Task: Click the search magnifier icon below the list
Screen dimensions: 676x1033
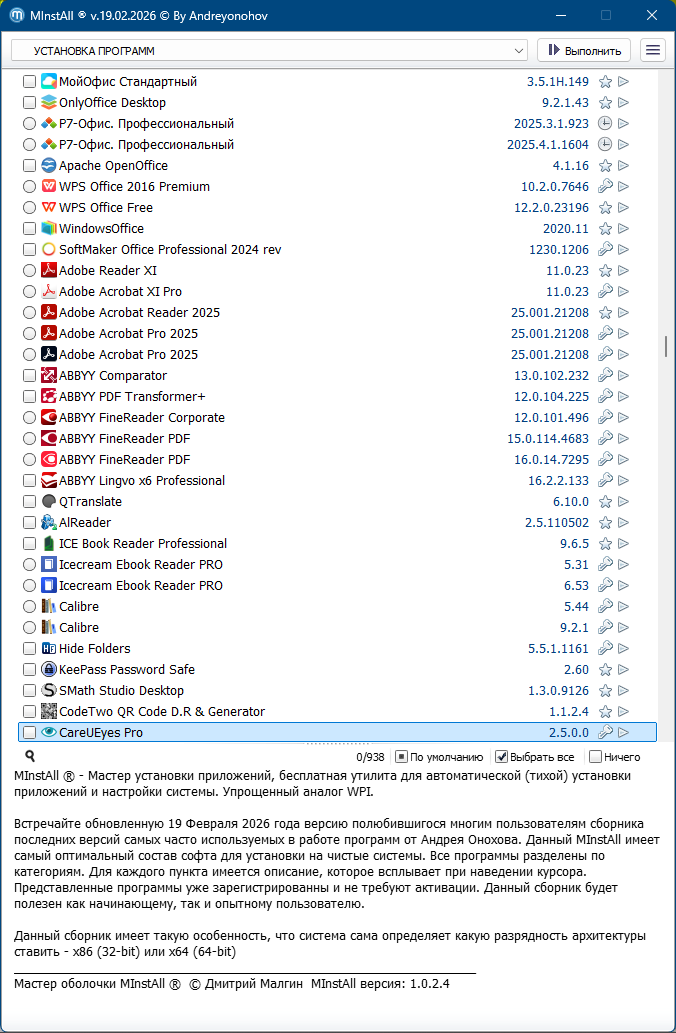Action: tap(30, 757)
